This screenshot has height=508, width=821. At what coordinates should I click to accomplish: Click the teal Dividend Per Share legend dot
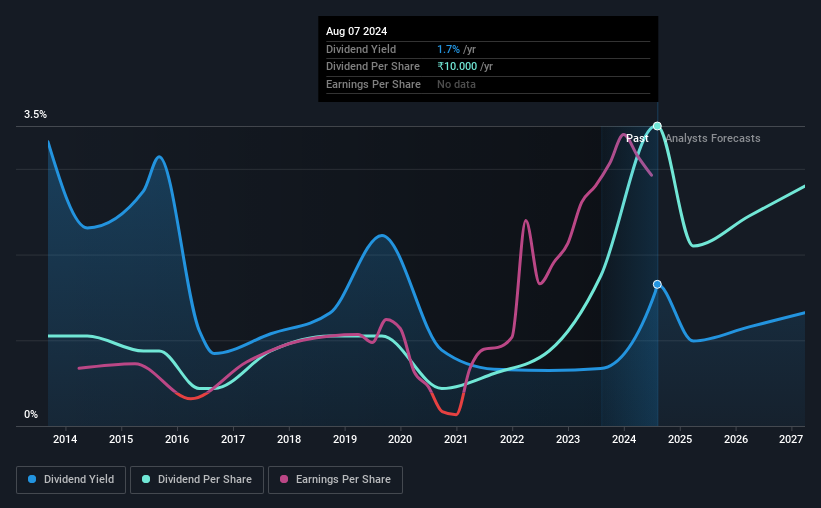click(146, 479)
